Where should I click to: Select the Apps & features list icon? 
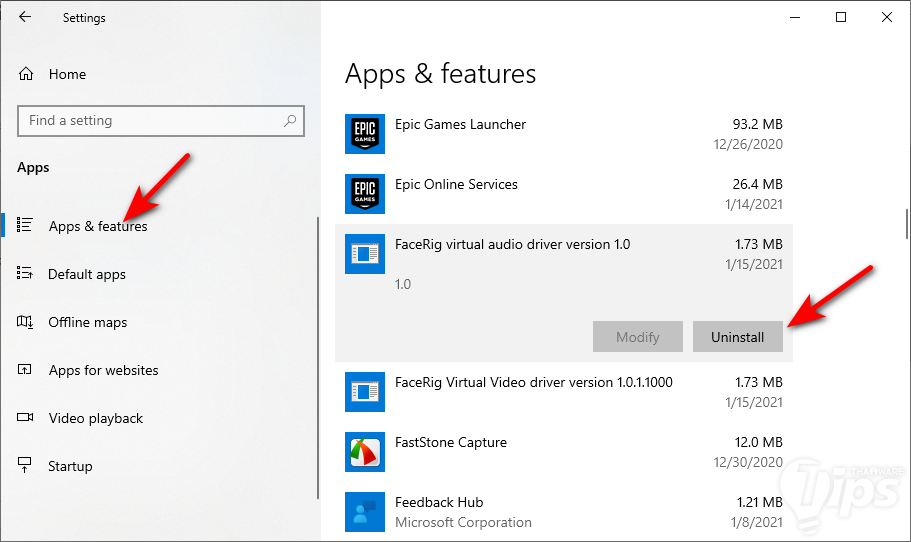[24, 225]
